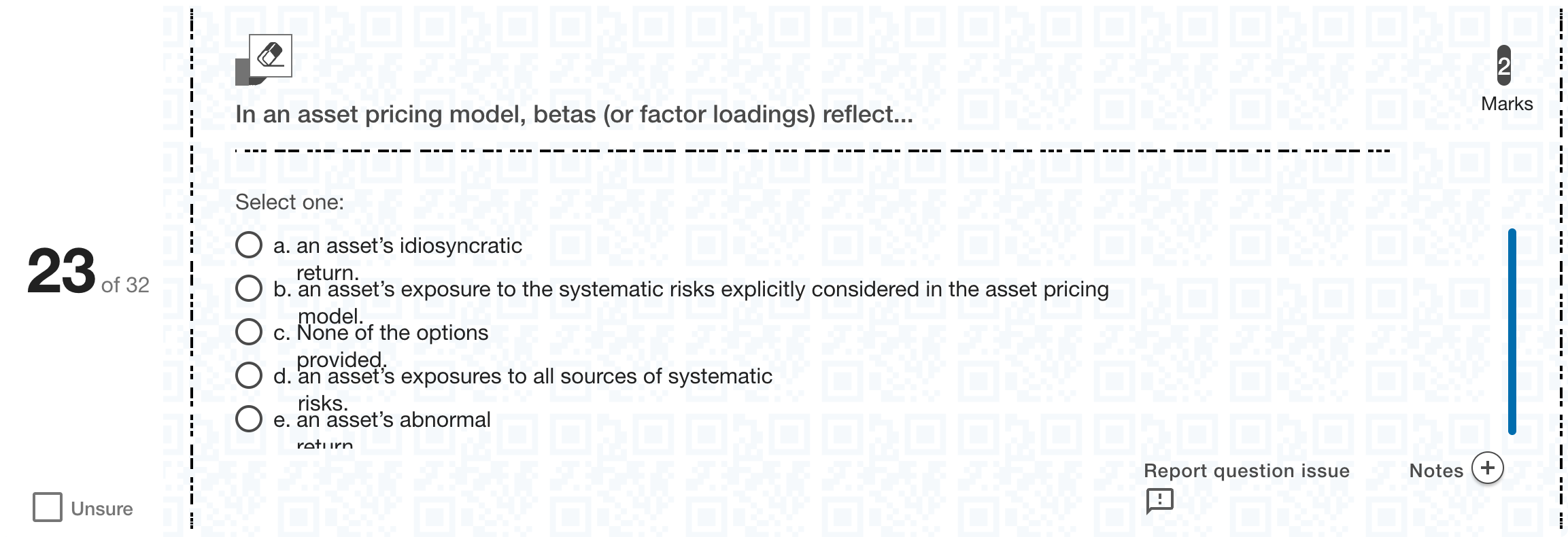This screenshot has height=537, width=1568.
Task: Select option b radio button
Action: click(249, 288)
